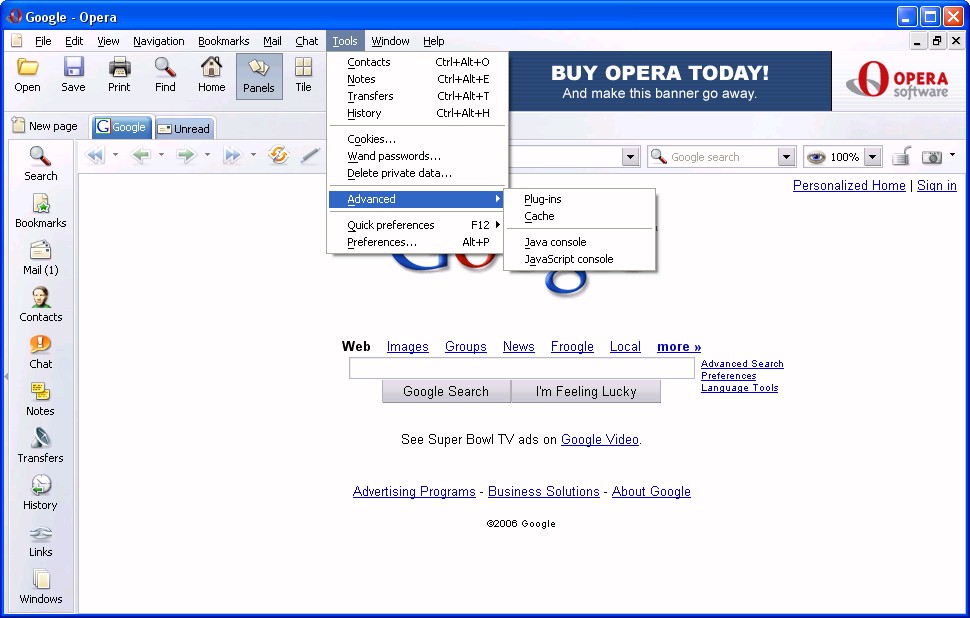Click the green Back arrow icon

click(141, 155)
